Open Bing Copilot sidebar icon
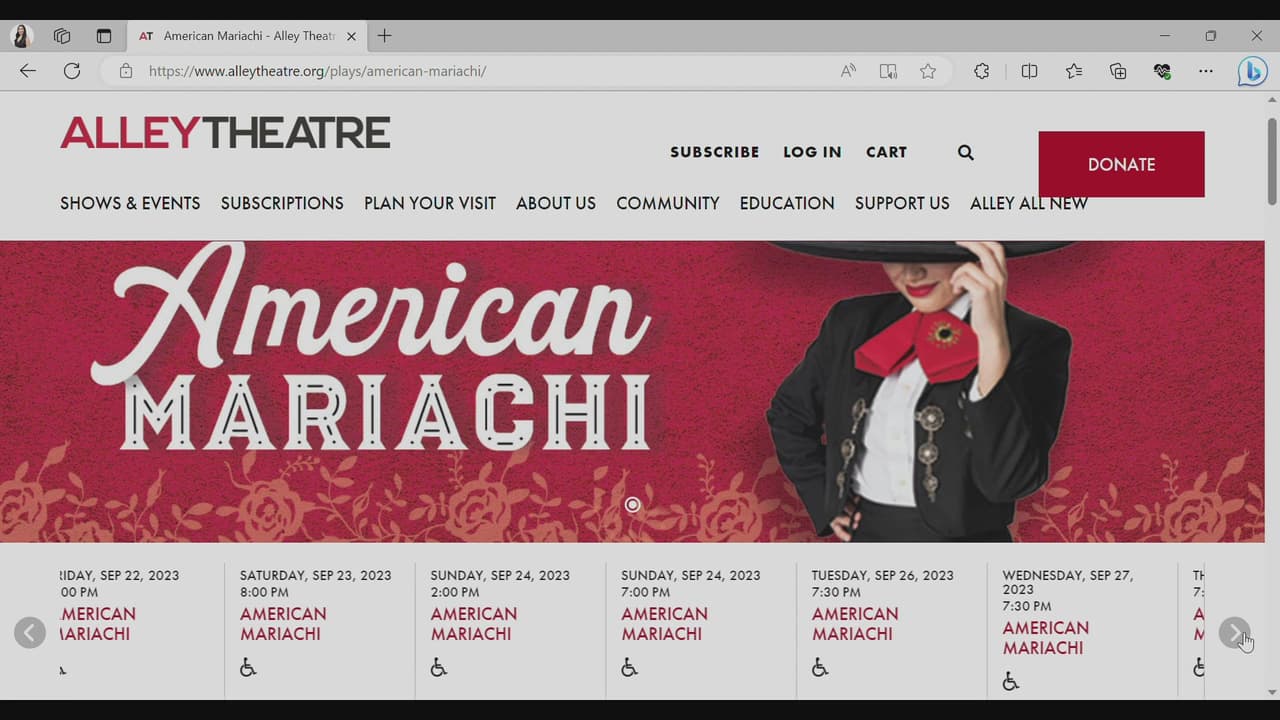Screen dimensions: 1280x720 point(1252,71)
